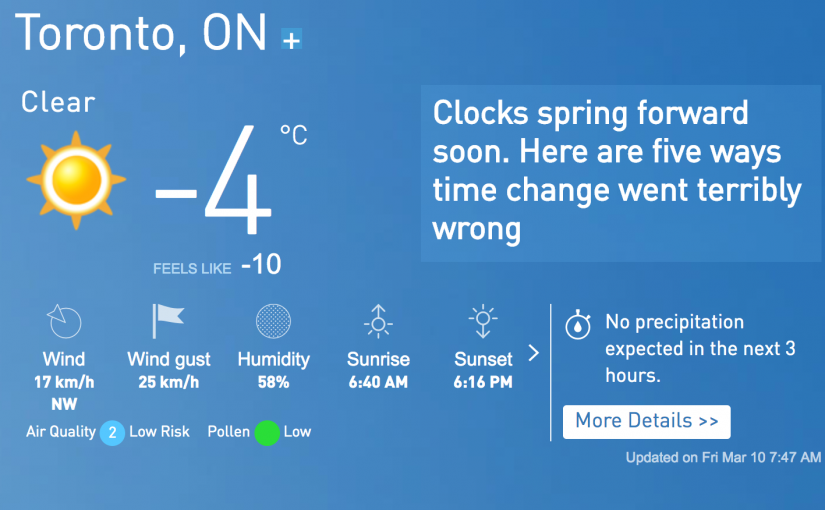Click the Pollen label
The height and width of the screenshot is (510, 825).
tap(229, 432)
